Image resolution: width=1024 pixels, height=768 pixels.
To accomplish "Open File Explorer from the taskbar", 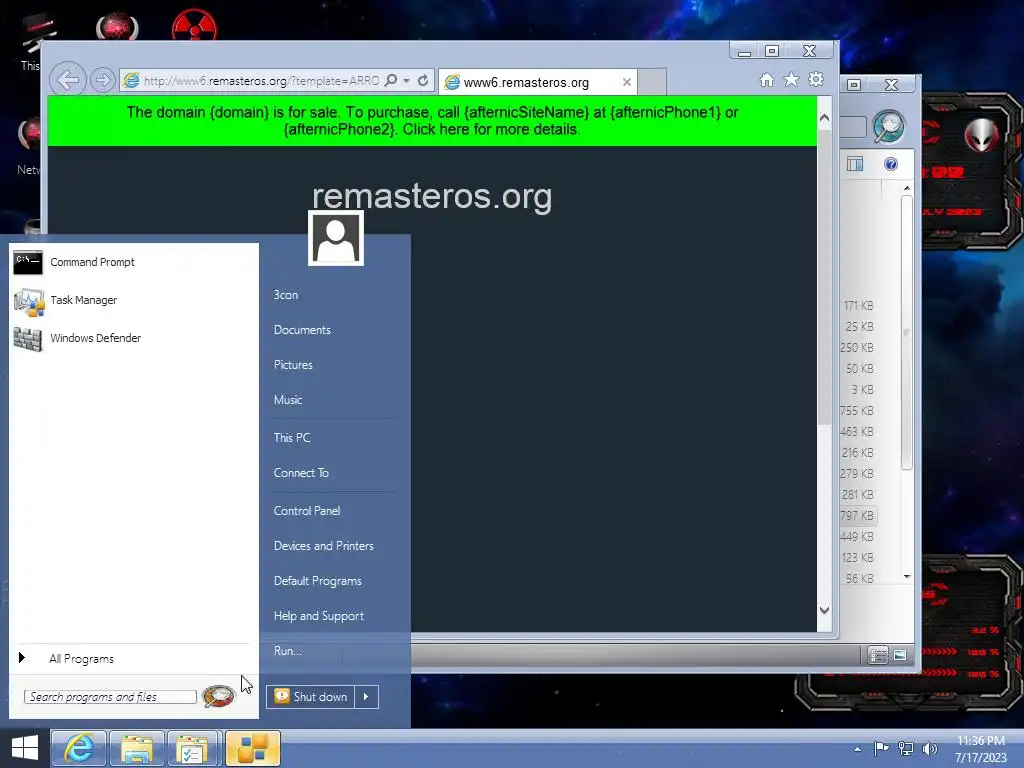I will coord(136,748).
